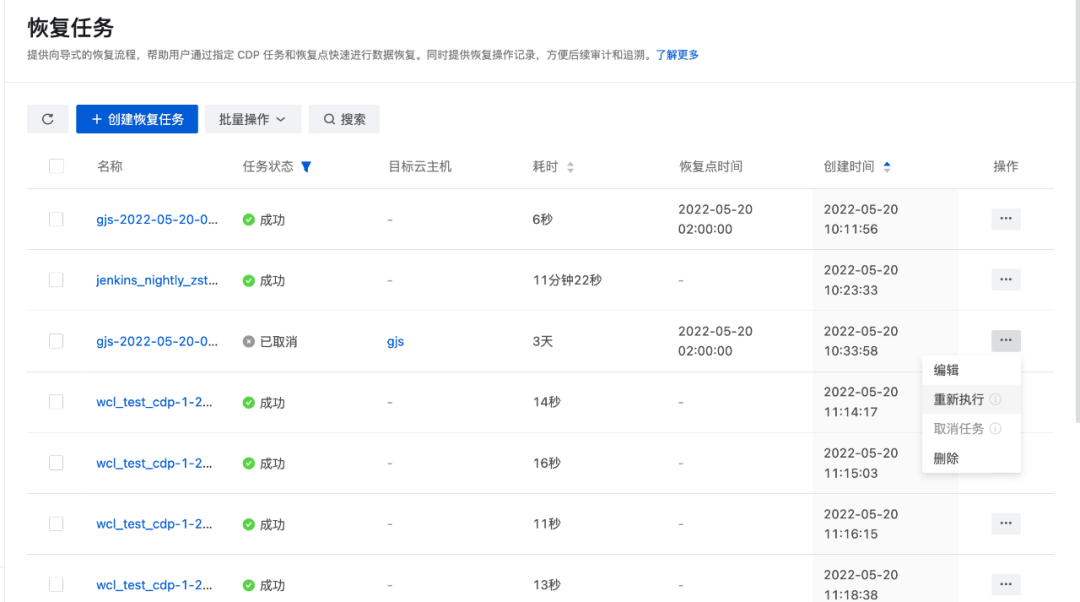The image size is (1080, 602).
Task: Click 创建恢复任务 button
Action: point(137,119)
